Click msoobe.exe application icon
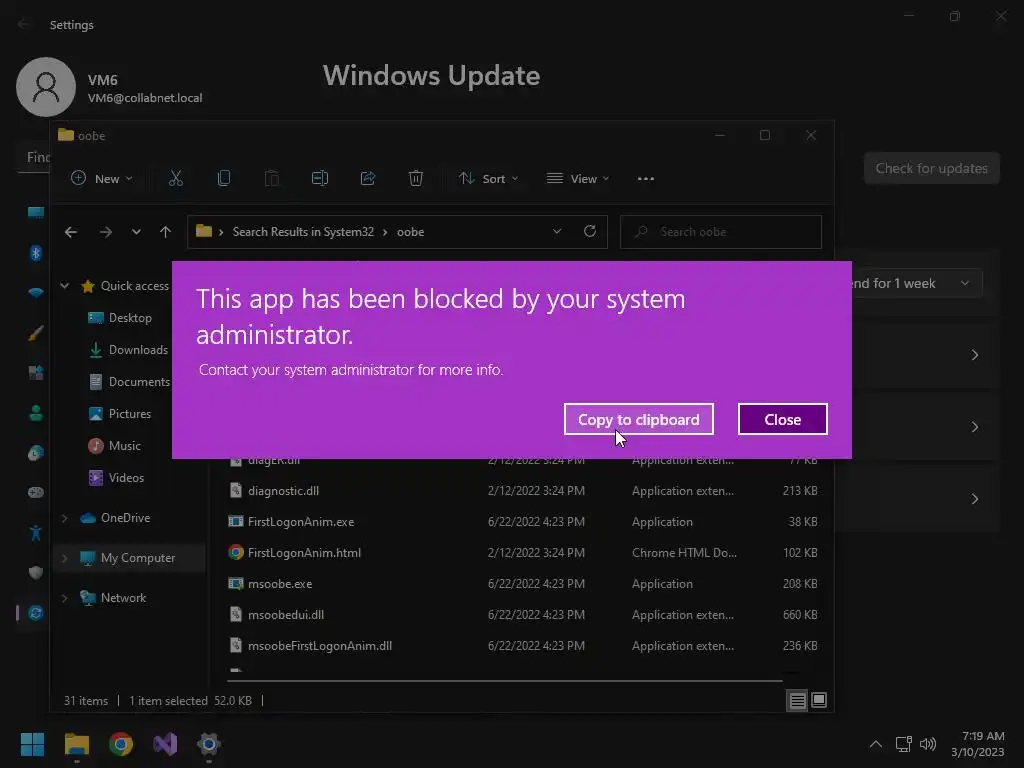The image size is (1024, 768). [x=236, y=584]
